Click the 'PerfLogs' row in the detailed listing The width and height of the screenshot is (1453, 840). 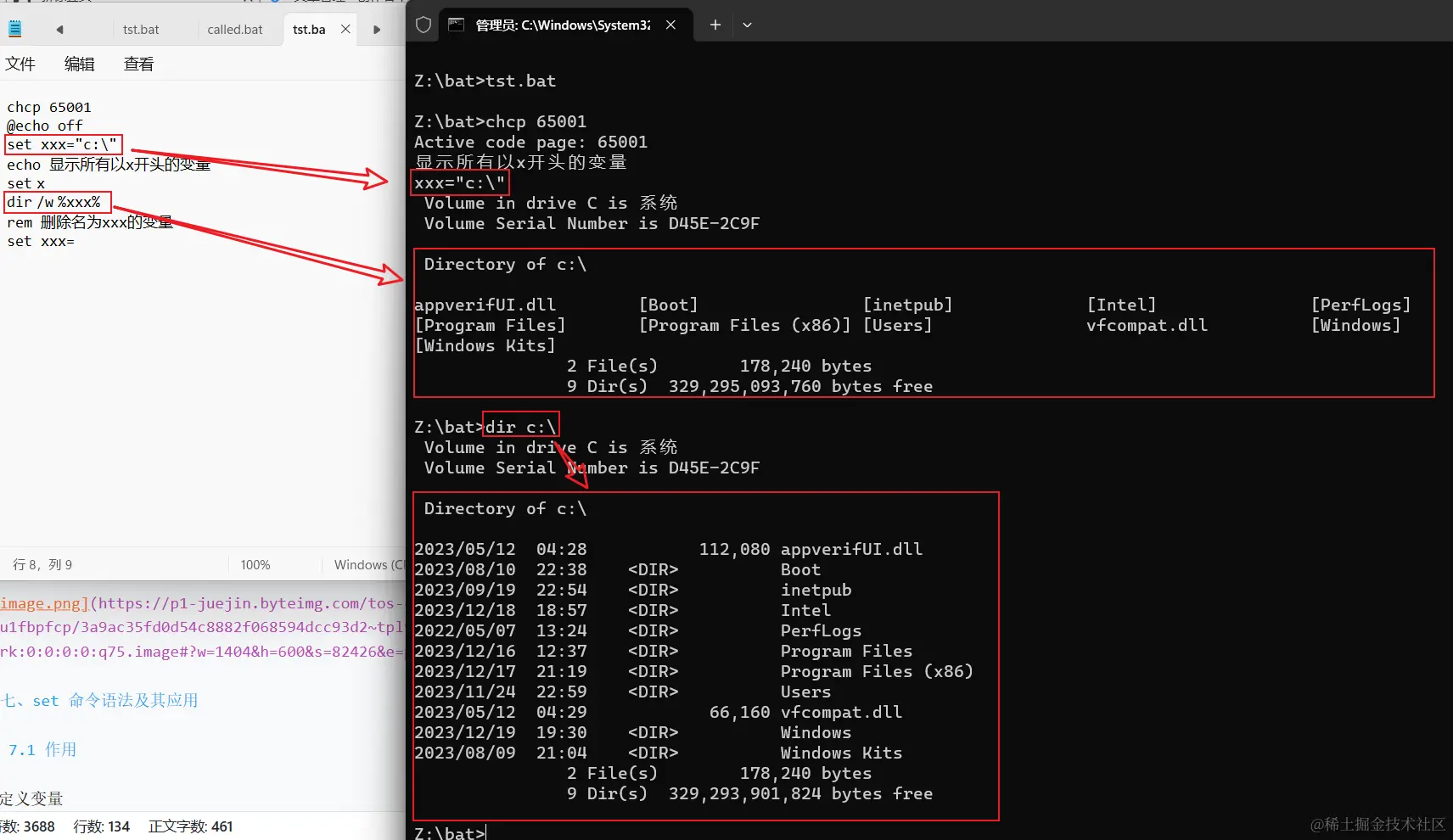637,630
